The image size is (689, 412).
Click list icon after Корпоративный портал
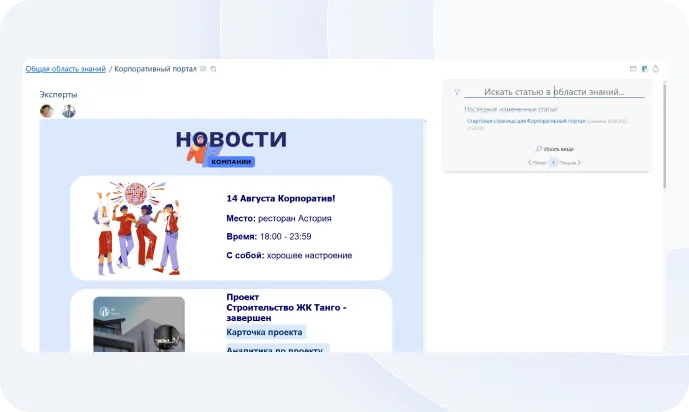tap(203, 69)
